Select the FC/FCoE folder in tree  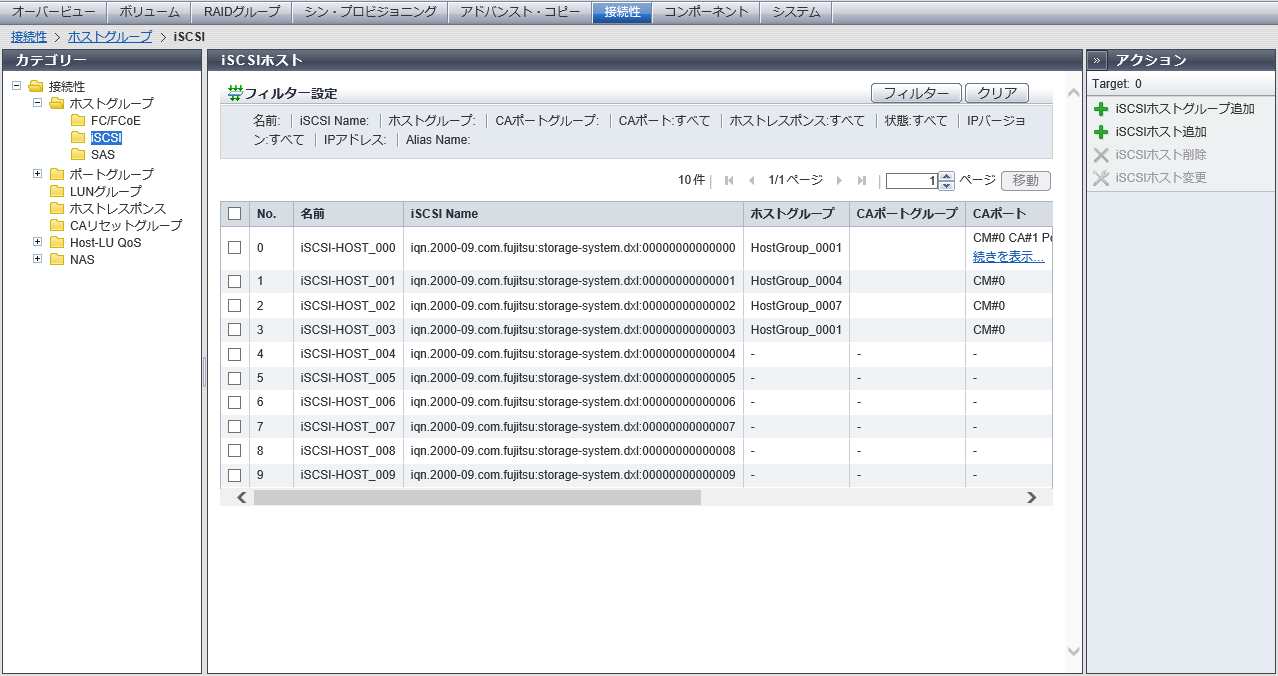coord(78,121)
